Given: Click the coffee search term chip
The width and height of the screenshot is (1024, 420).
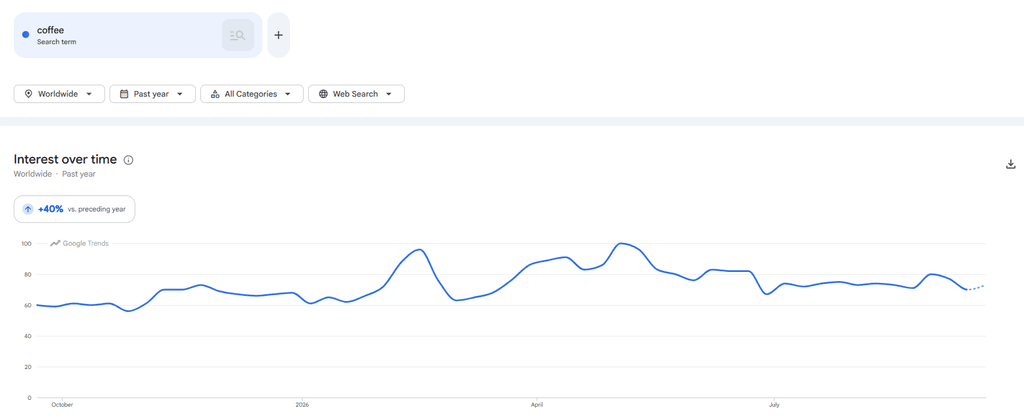Looking at the screenshot, I should click(x=138, y=35).
